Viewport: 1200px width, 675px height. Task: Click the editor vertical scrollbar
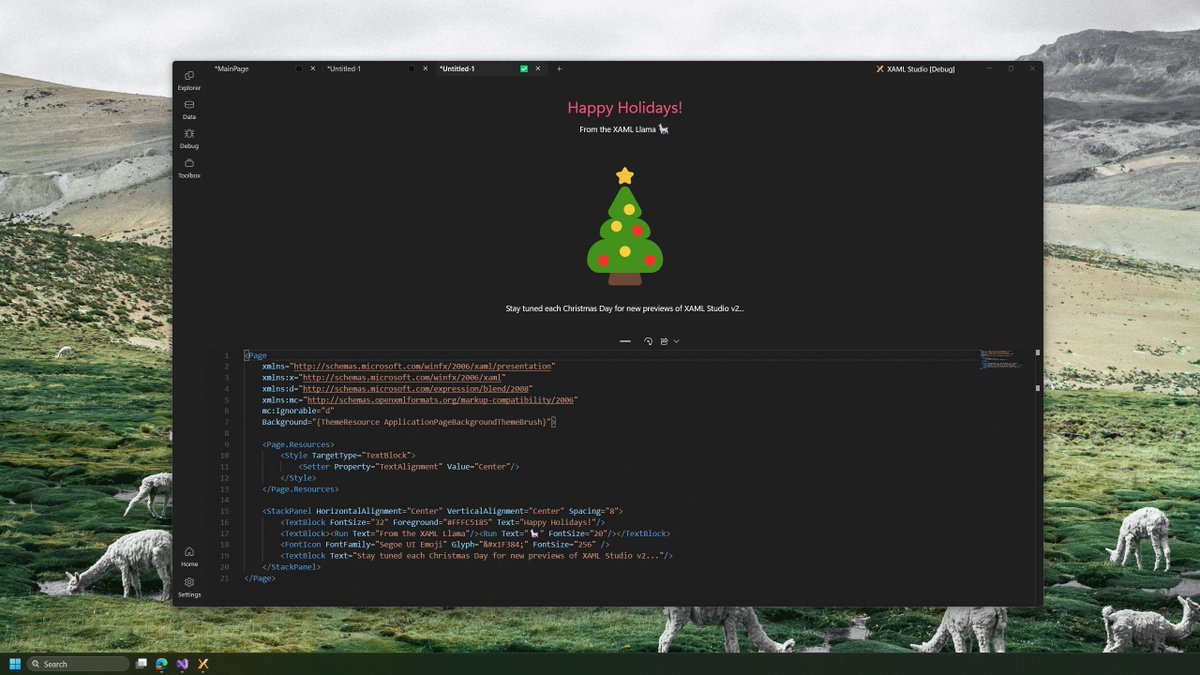1037,478
